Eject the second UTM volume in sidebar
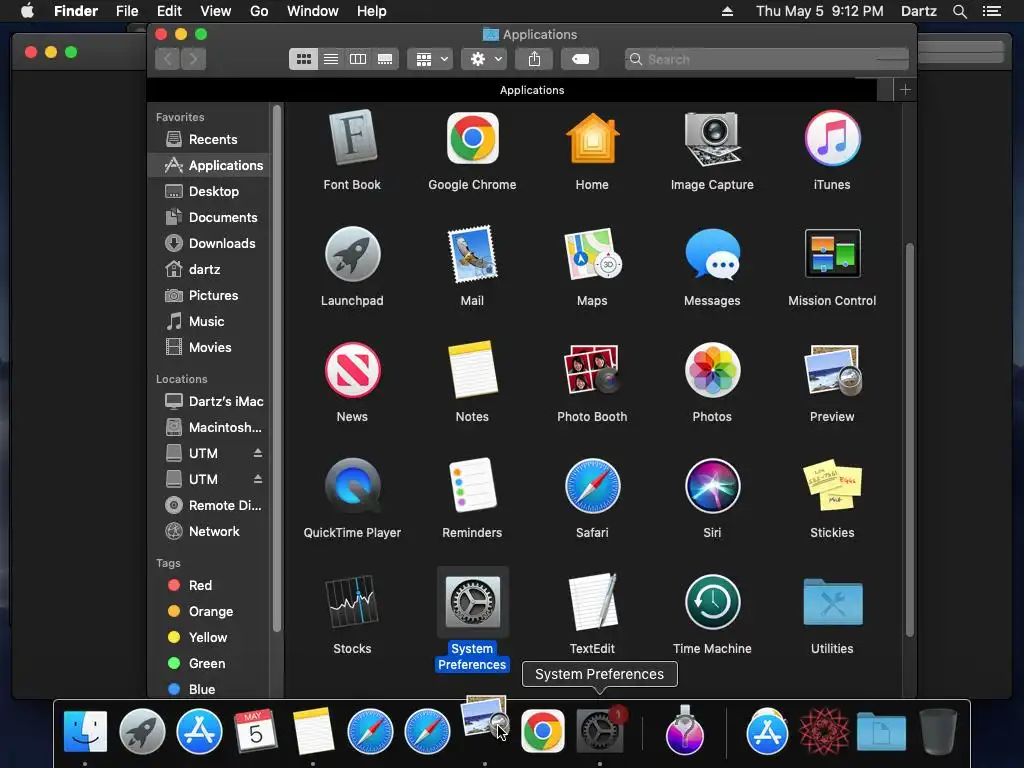This screenshot has width=1024, height=768. [x=258, y=479]
